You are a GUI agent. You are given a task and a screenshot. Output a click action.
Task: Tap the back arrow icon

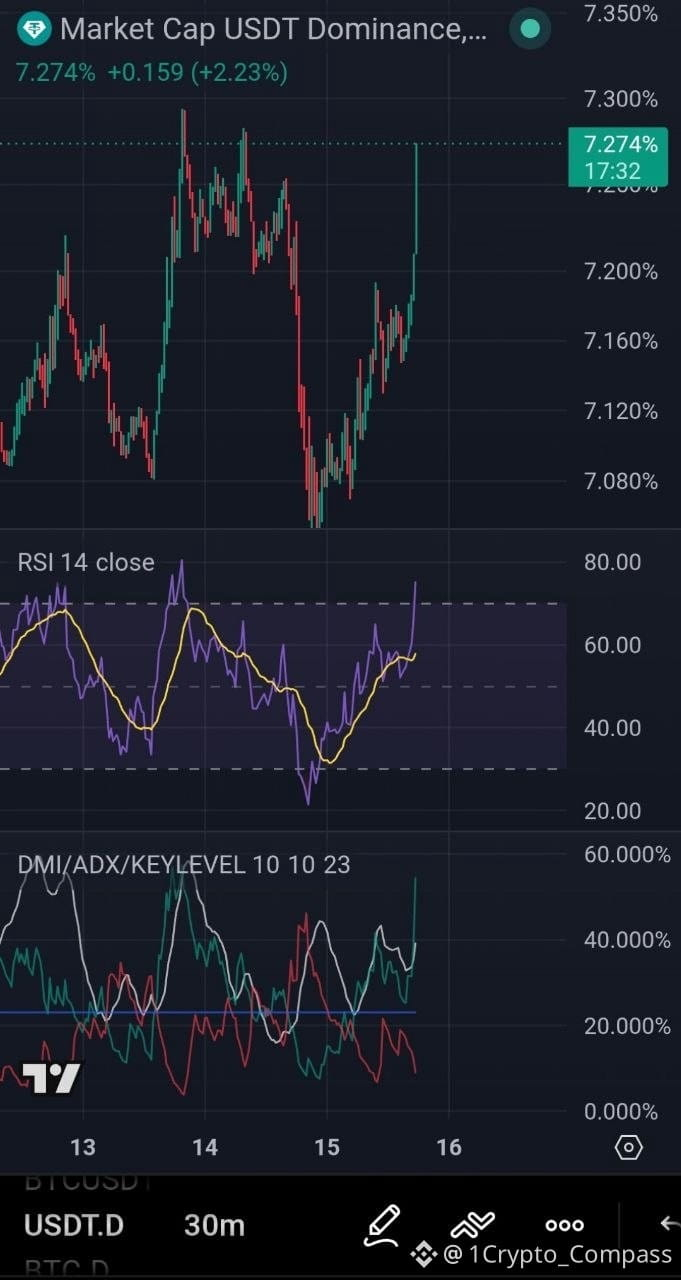click(671, 1223)
